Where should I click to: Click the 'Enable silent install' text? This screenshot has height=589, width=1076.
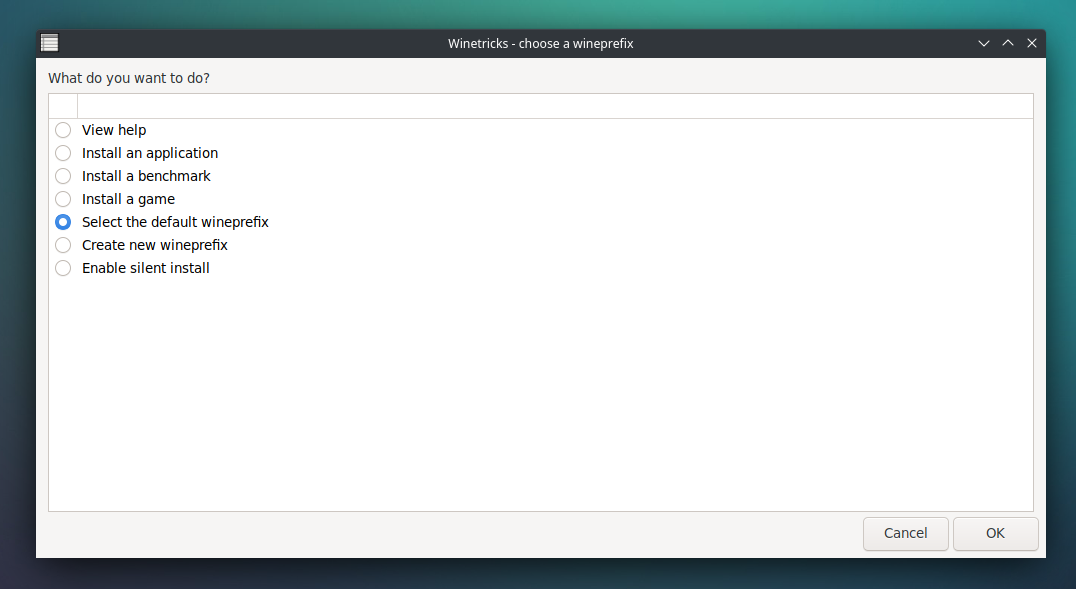[x=145, y=268]
